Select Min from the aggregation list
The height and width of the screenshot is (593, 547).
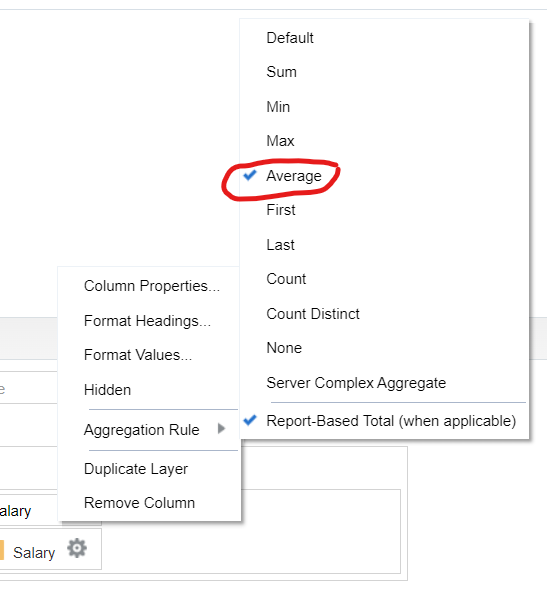click(x=278, y=107)
